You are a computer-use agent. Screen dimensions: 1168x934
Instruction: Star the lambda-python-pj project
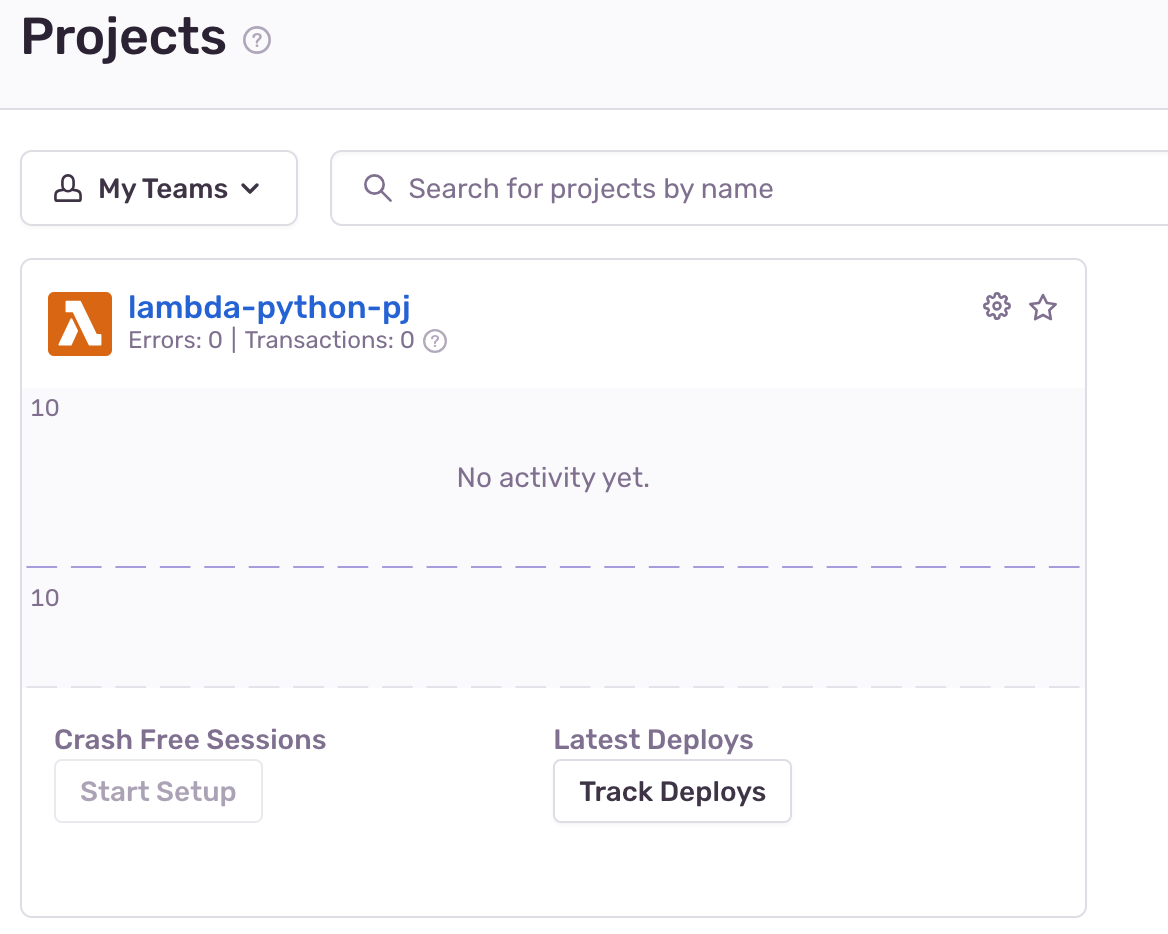point(1043,307)
